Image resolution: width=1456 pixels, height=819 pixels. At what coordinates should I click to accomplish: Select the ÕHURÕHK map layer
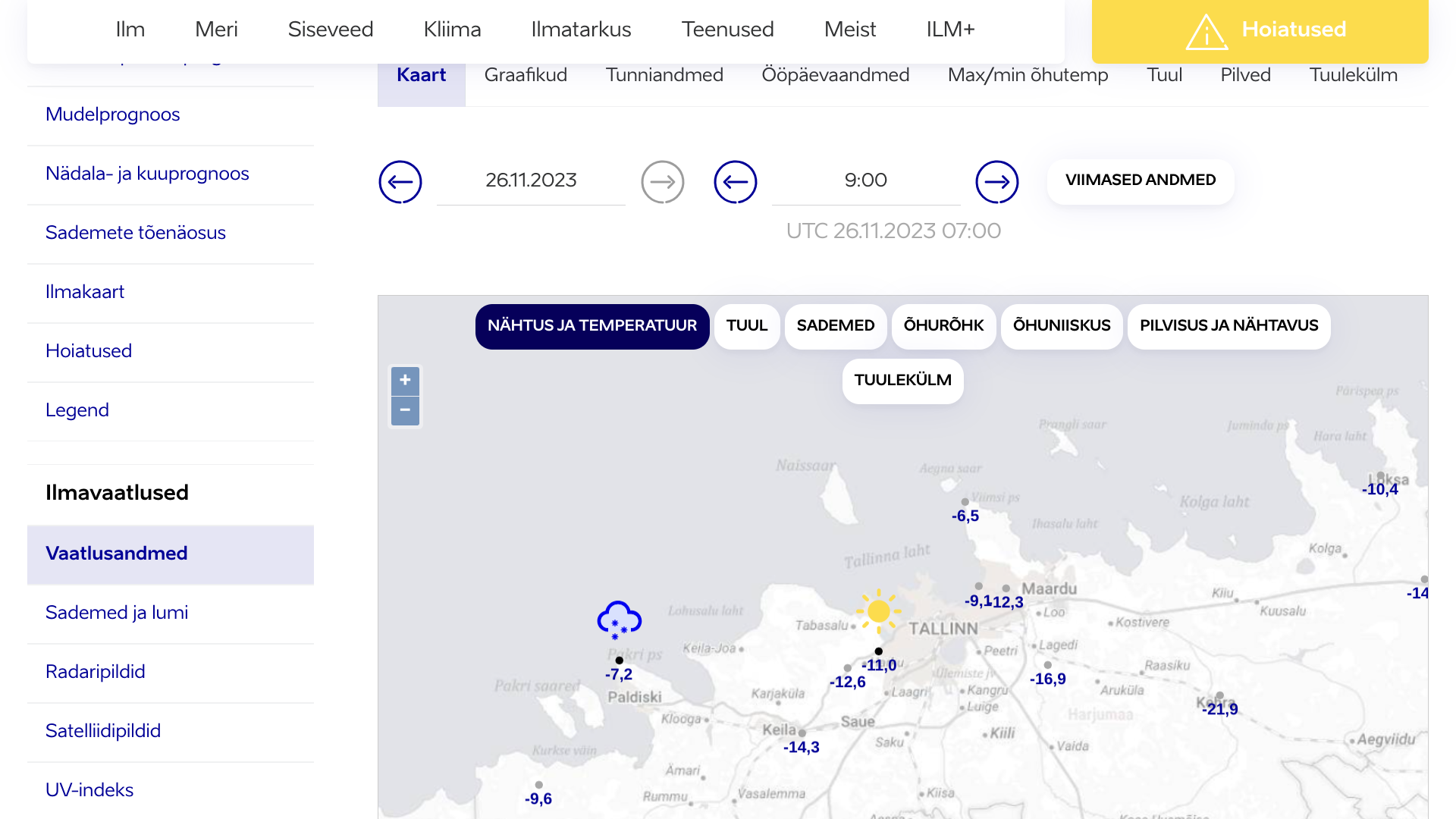pos(943,326)
